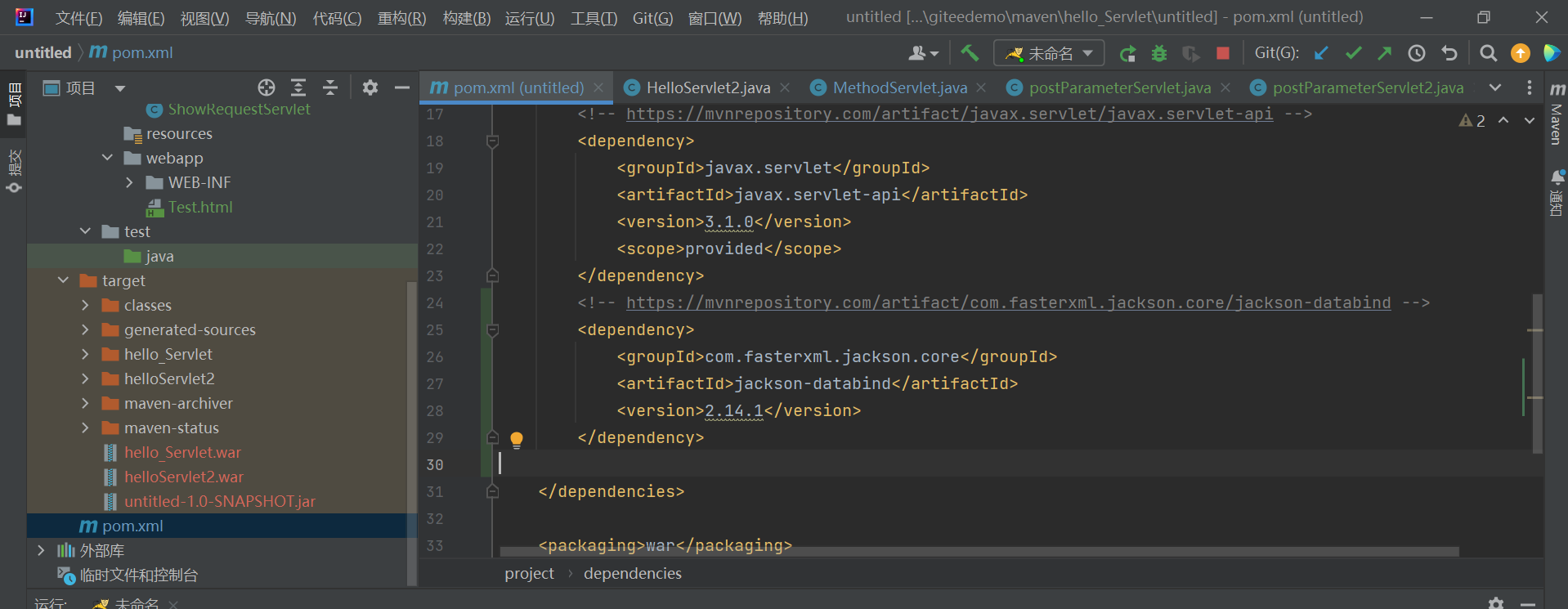Click the build hammer icon
Viewport: 1568px width, 609px height.
click(x=970, y=53)
